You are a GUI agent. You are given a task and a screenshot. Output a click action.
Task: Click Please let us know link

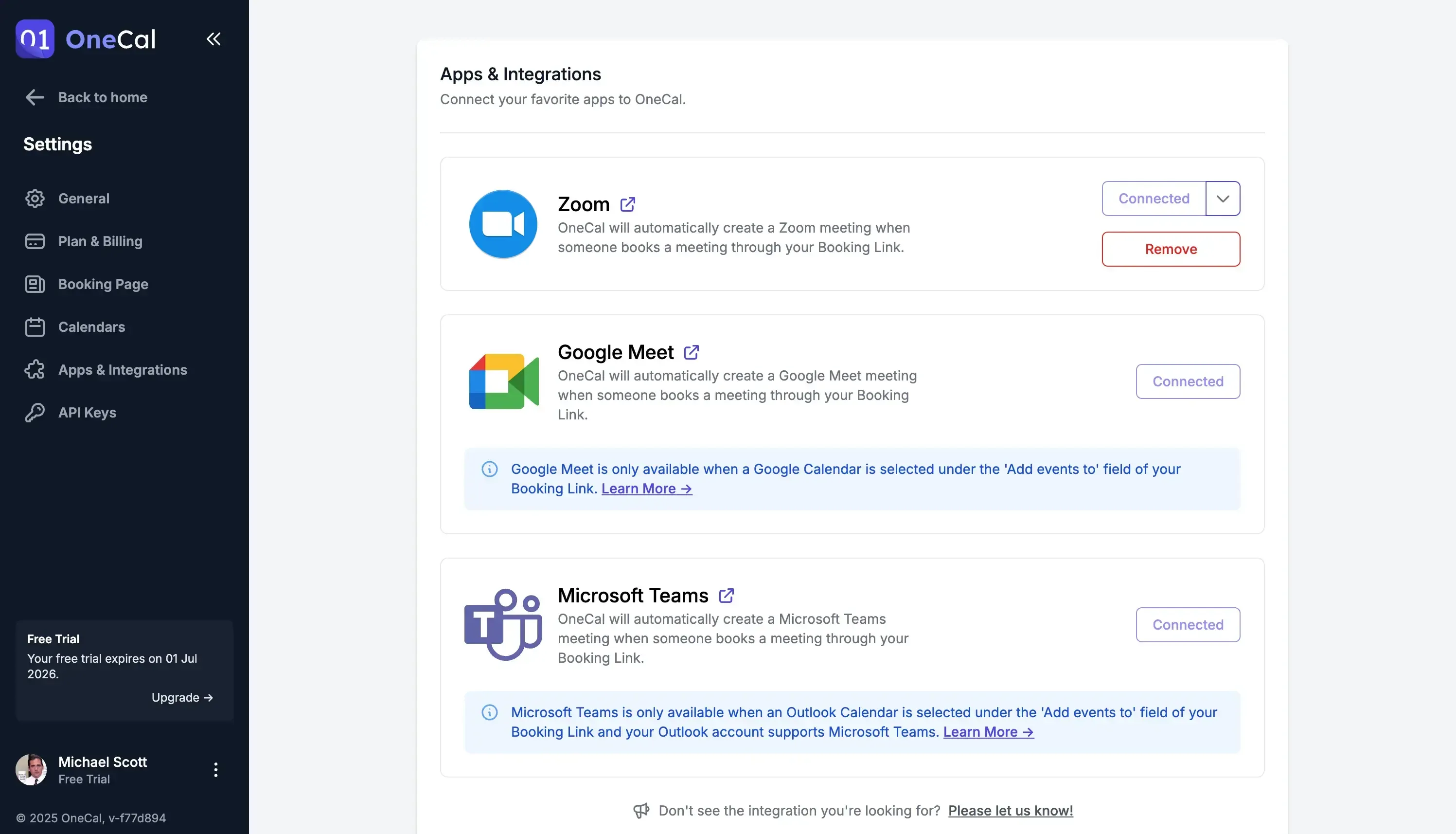[1010, 811]
